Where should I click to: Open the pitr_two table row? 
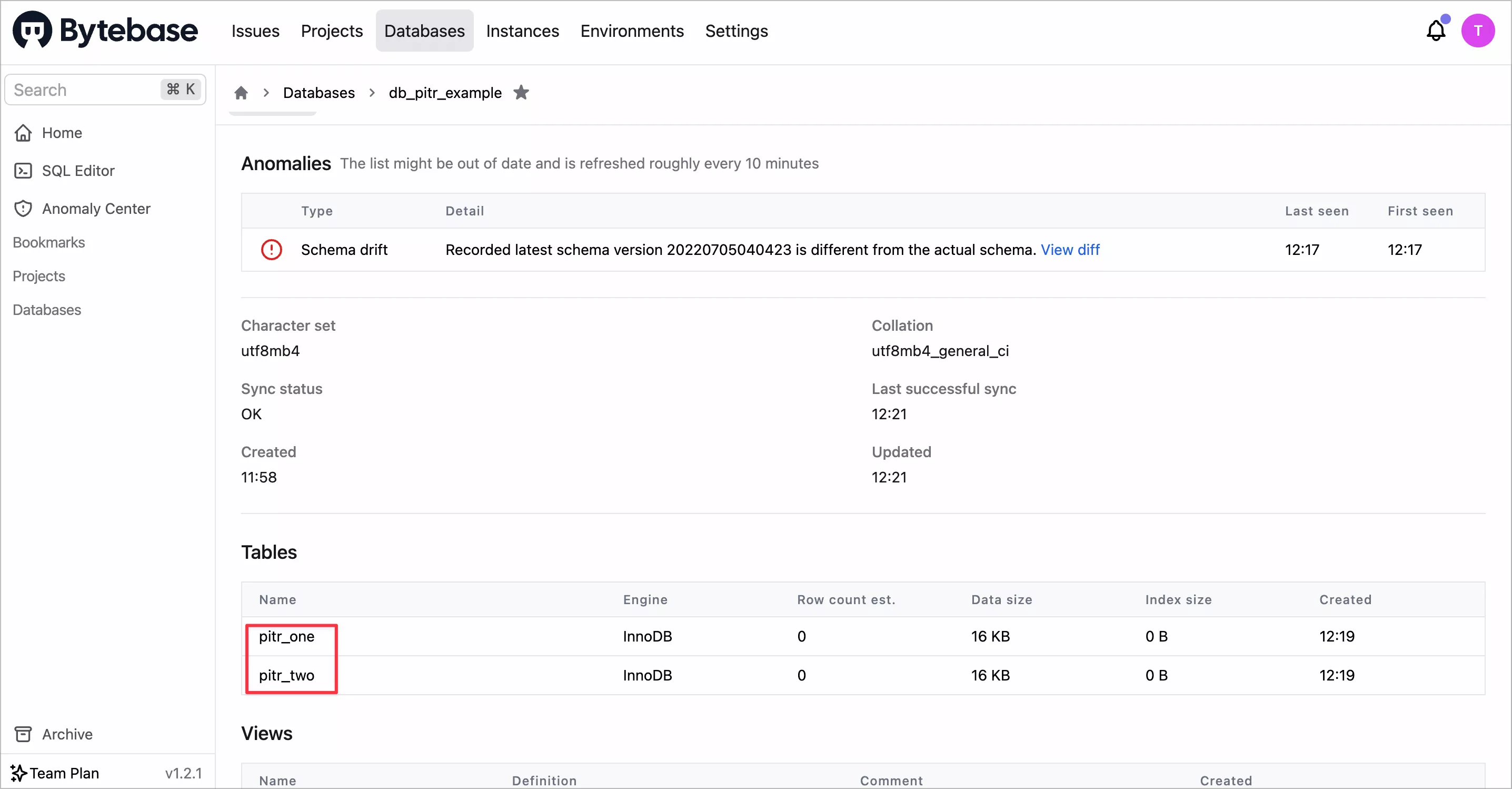tap(863, 675)
